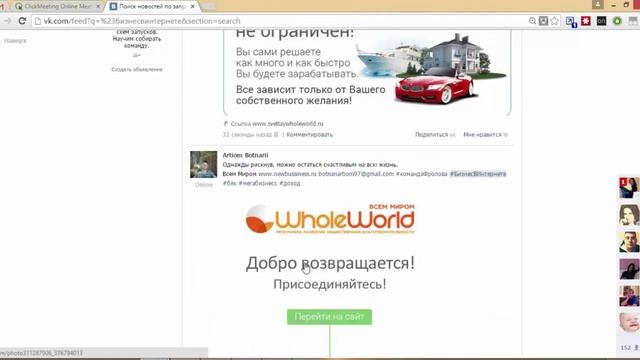The width and height of the screenshot is (640, 360).
Task: Click the '32 секунды назад' post timestamp
Action: click(247, 135)
